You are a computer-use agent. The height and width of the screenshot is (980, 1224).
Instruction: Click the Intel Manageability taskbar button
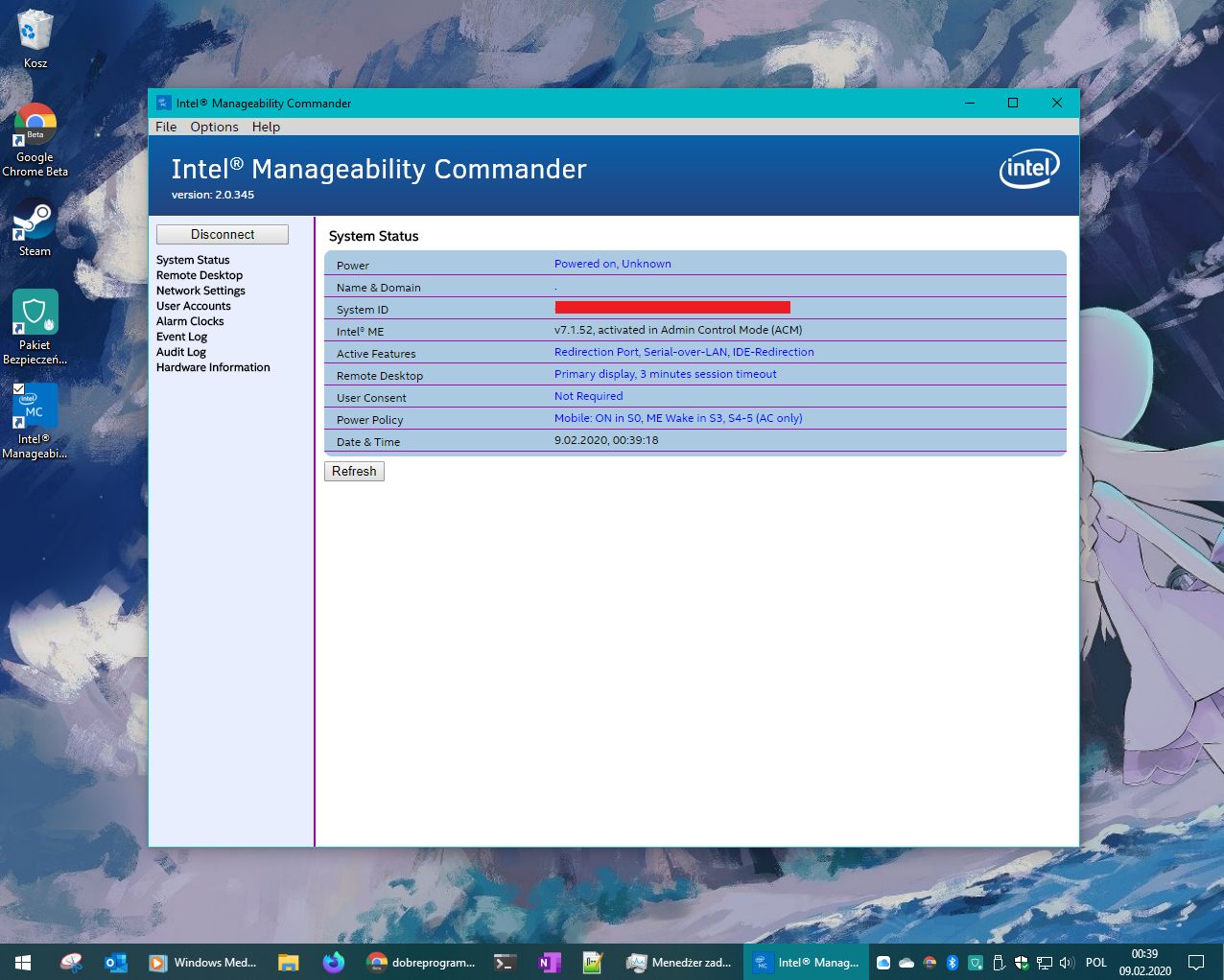(807, 962)
